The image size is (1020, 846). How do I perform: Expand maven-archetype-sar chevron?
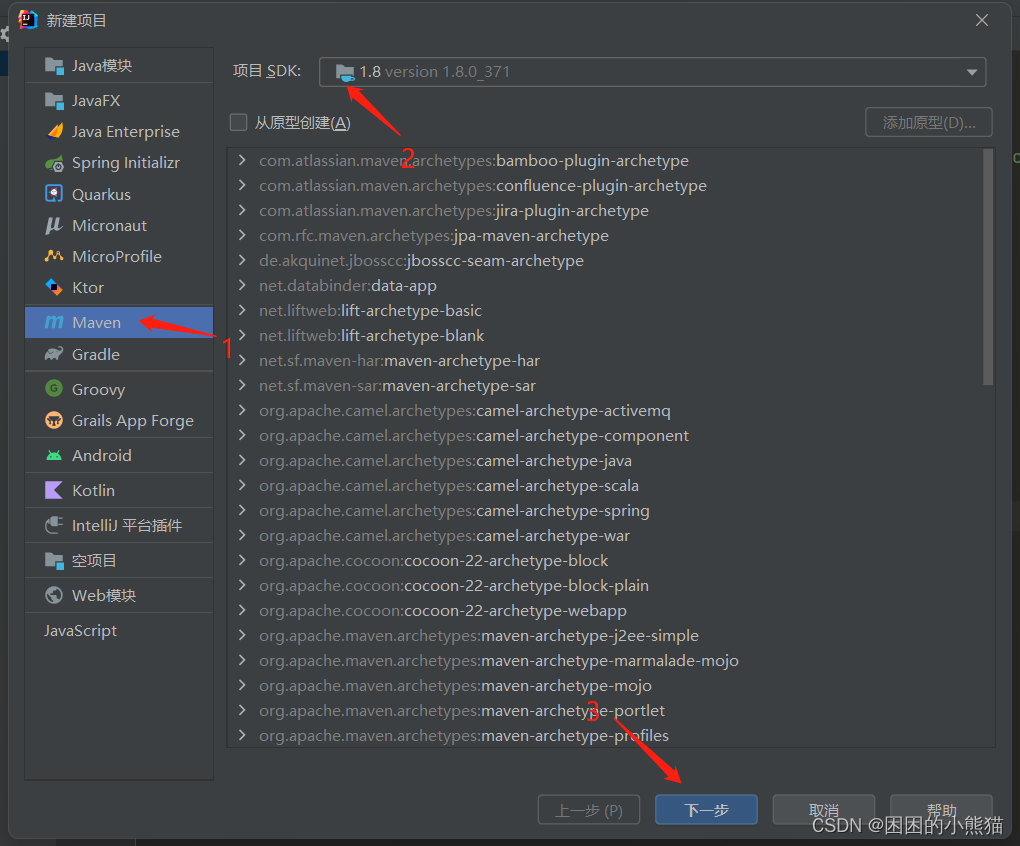[x=242, y=385]
